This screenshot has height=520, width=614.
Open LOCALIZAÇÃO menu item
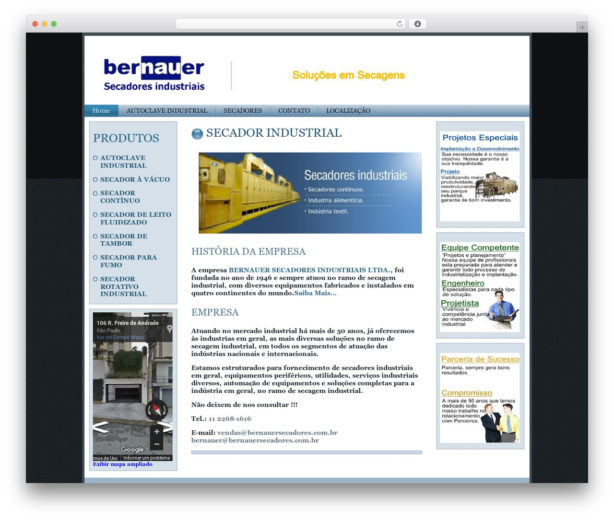tap(348, 111)
